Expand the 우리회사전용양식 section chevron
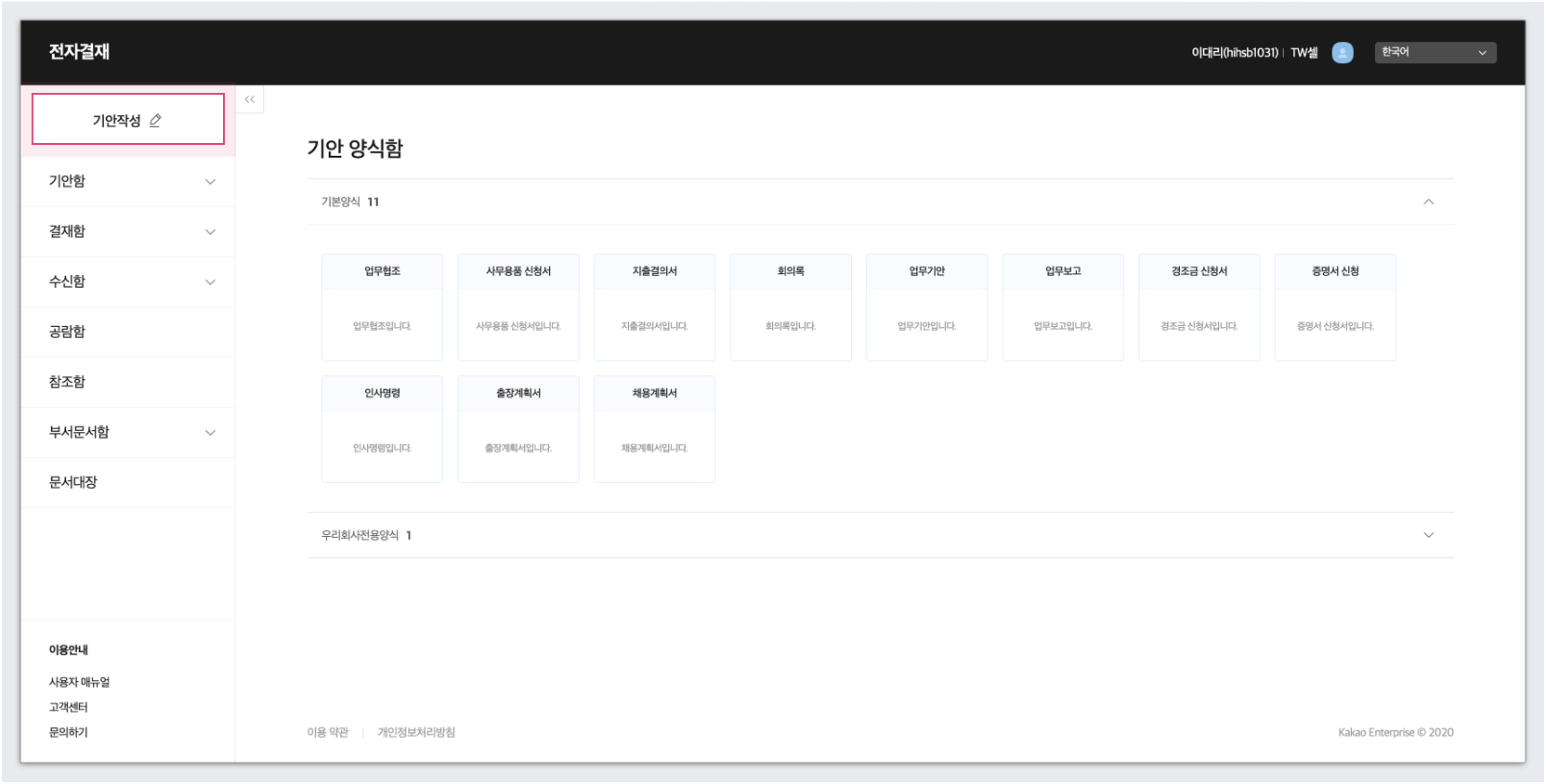1546x784 pixels. (1429, 535)
